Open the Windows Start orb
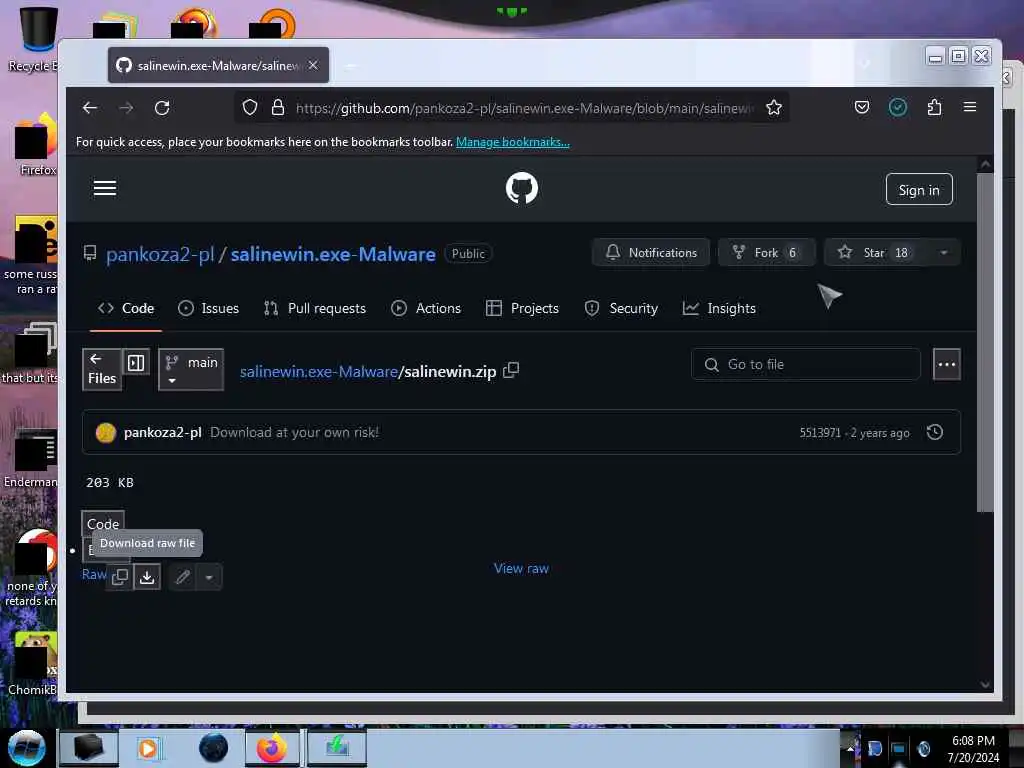 (x=26, y=748)
